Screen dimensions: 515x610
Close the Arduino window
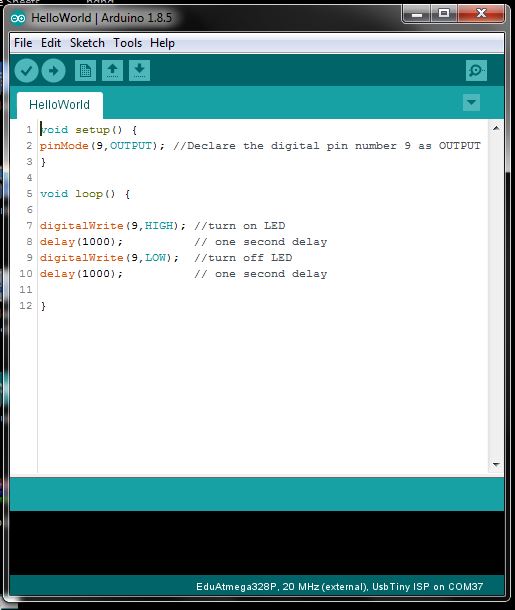point(482,14)
